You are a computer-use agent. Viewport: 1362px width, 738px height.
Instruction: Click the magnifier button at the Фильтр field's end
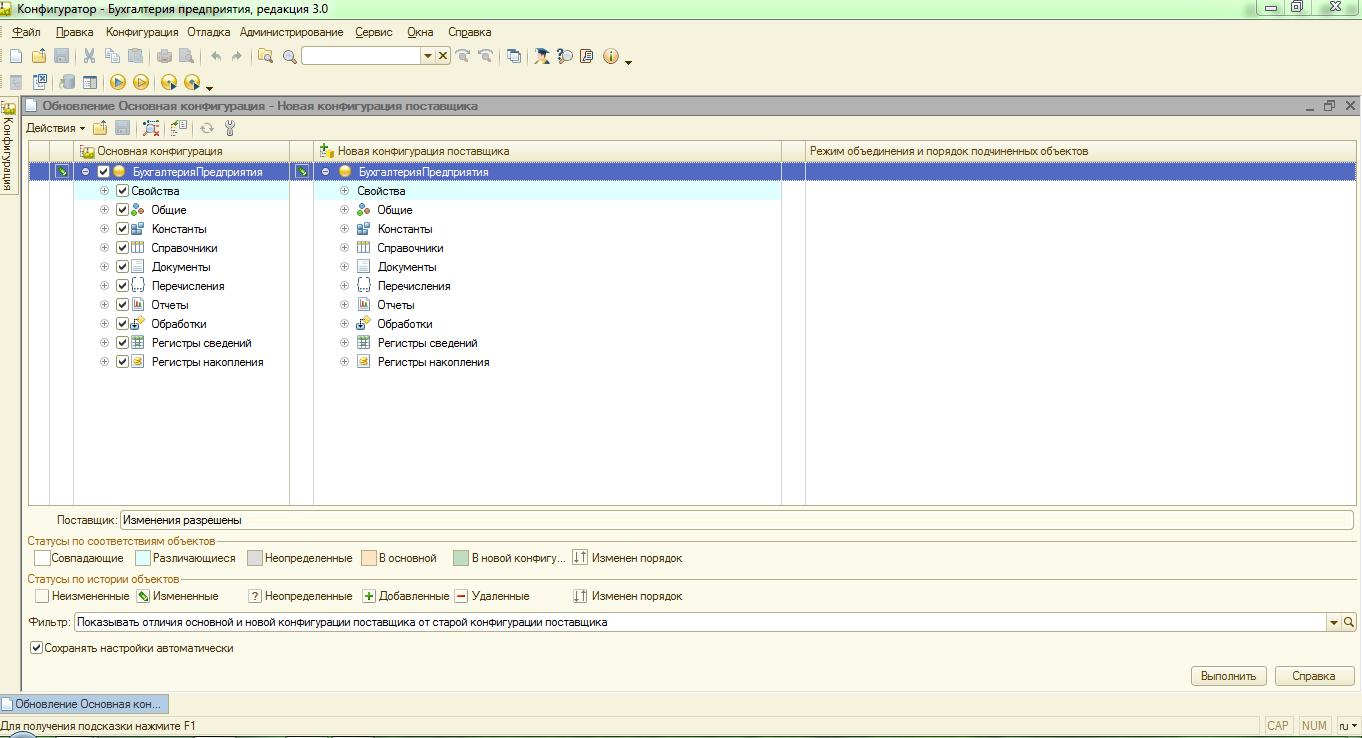tap(1348, 622)
